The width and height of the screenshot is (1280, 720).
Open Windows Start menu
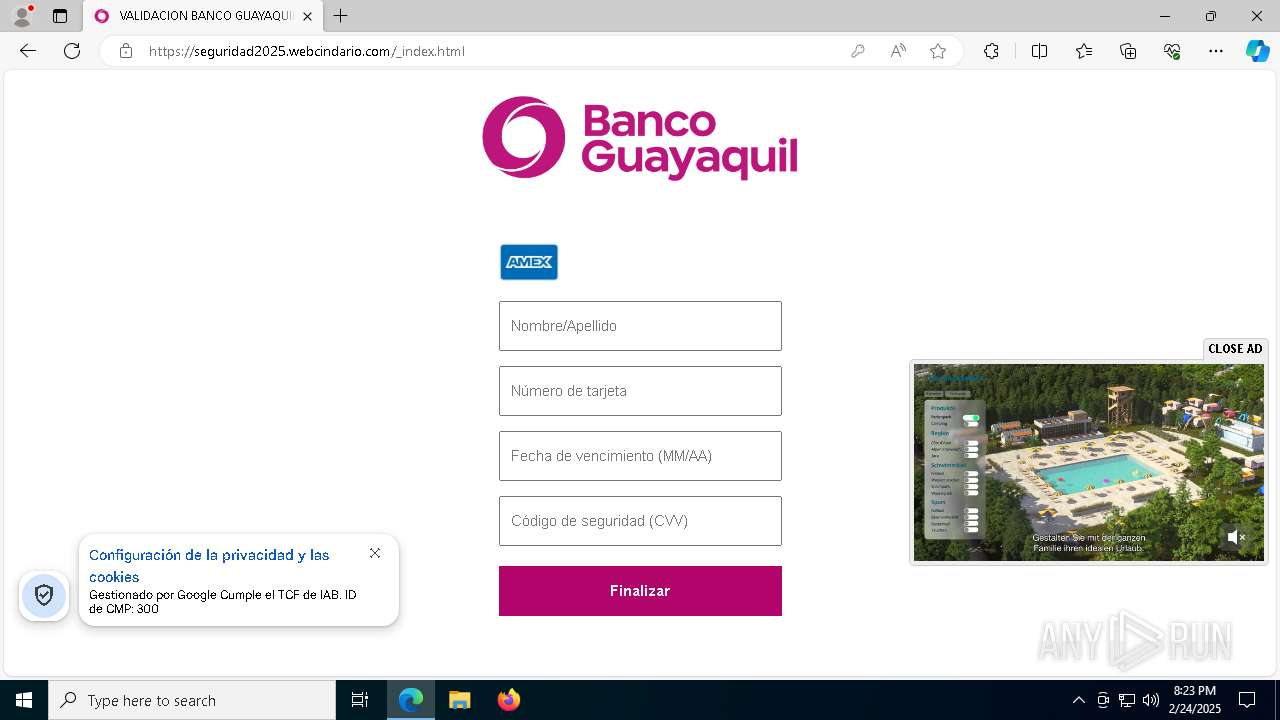(24, 700)
